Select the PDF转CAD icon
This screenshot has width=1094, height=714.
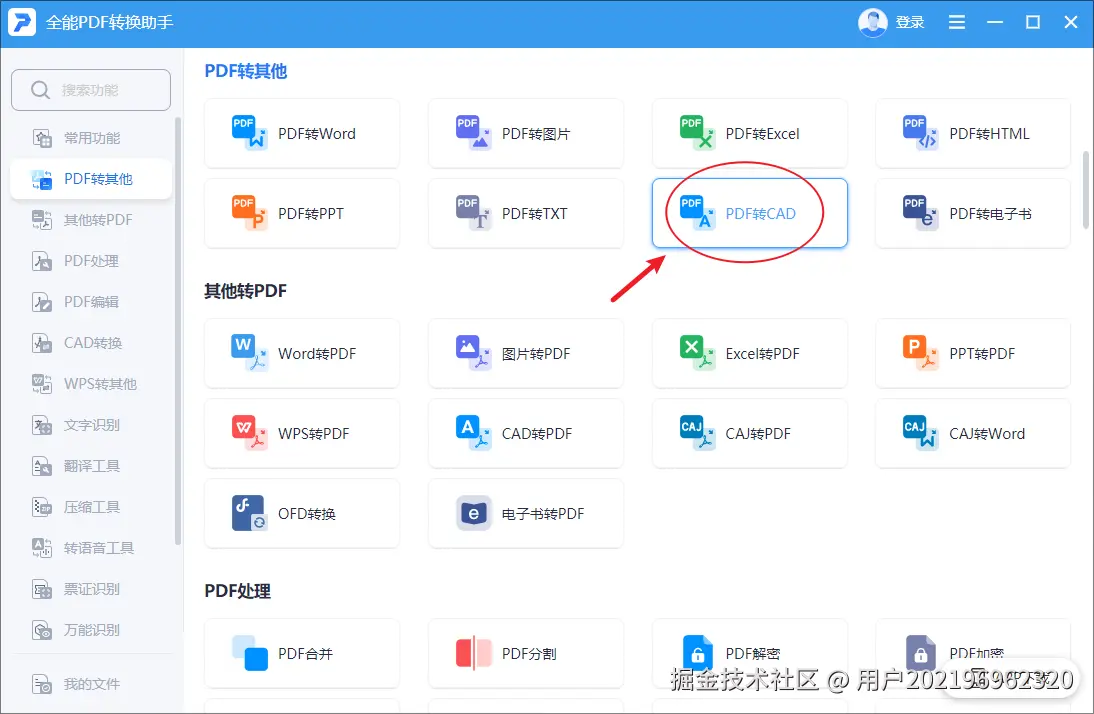click(697, 213)
